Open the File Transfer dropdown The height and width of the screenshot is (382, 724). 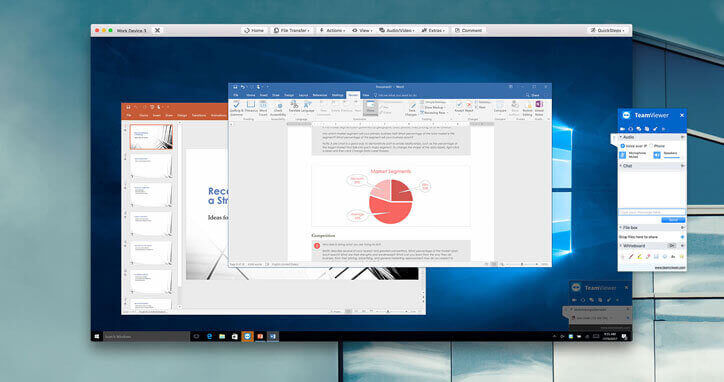coord(292,30)
